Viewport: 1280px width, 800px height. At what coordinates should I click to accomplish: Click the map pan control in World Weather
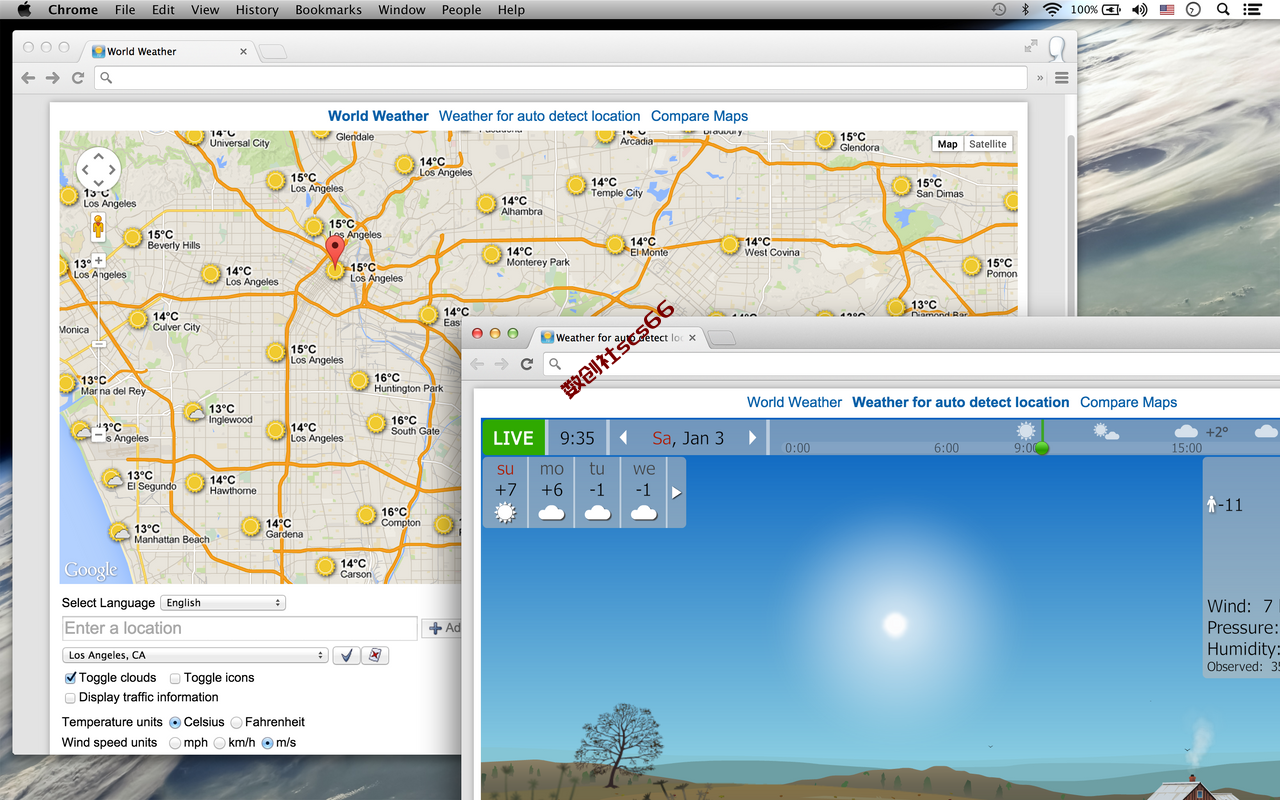[98, 170]
